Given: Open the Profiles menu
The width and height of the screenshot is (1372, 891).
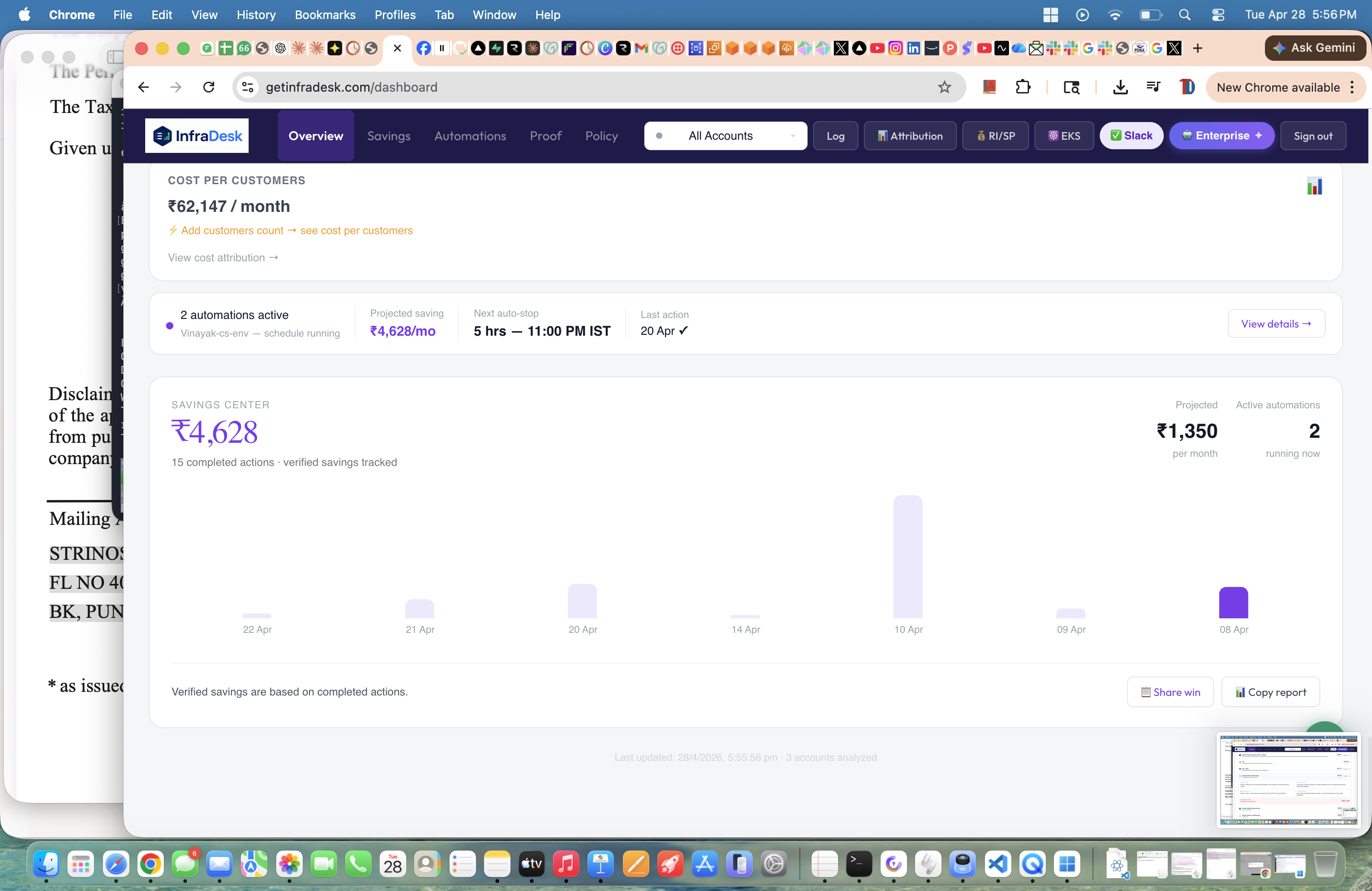Looking at the screenshot, I should tap(395, 15).
